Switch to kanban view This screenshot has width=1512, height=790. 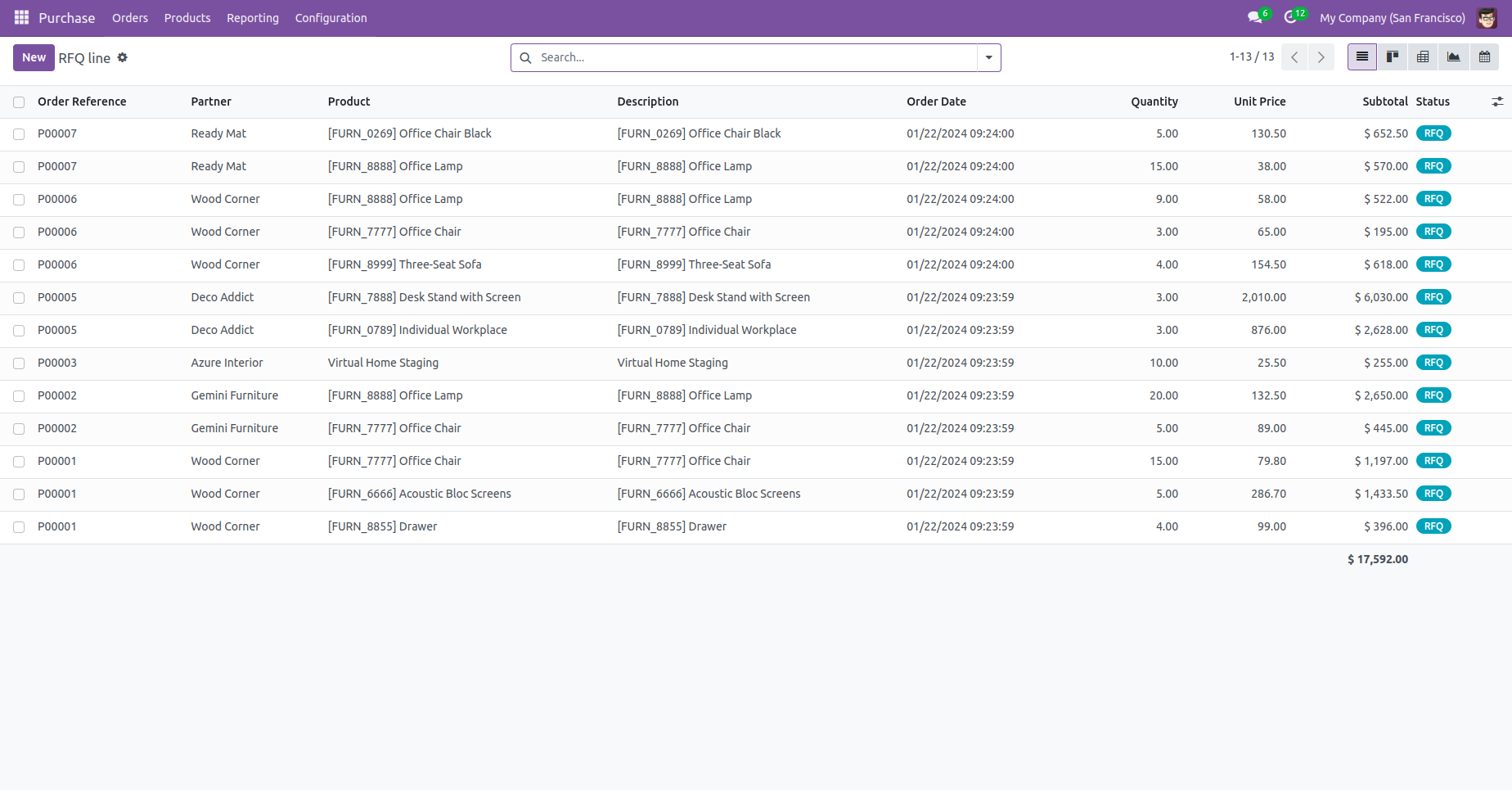click(1393, 57)
